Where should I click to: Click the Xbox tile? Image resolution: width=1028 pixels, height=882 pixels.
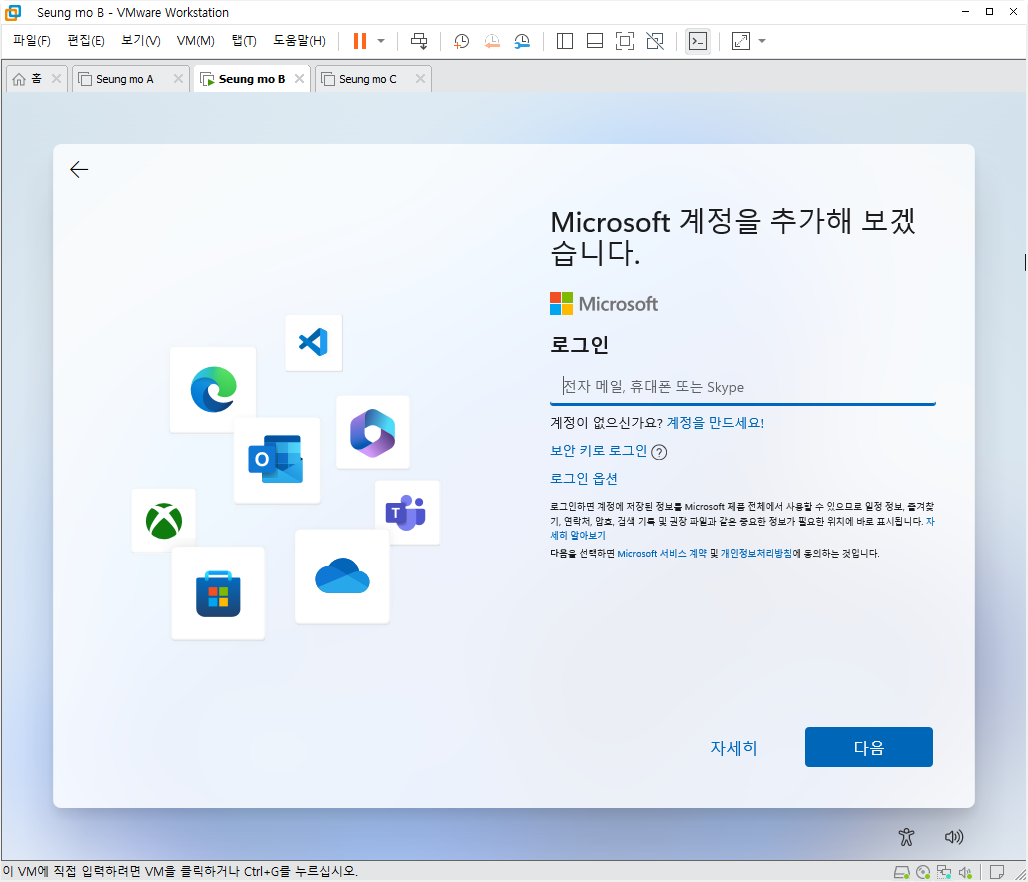tap(163, 521)
